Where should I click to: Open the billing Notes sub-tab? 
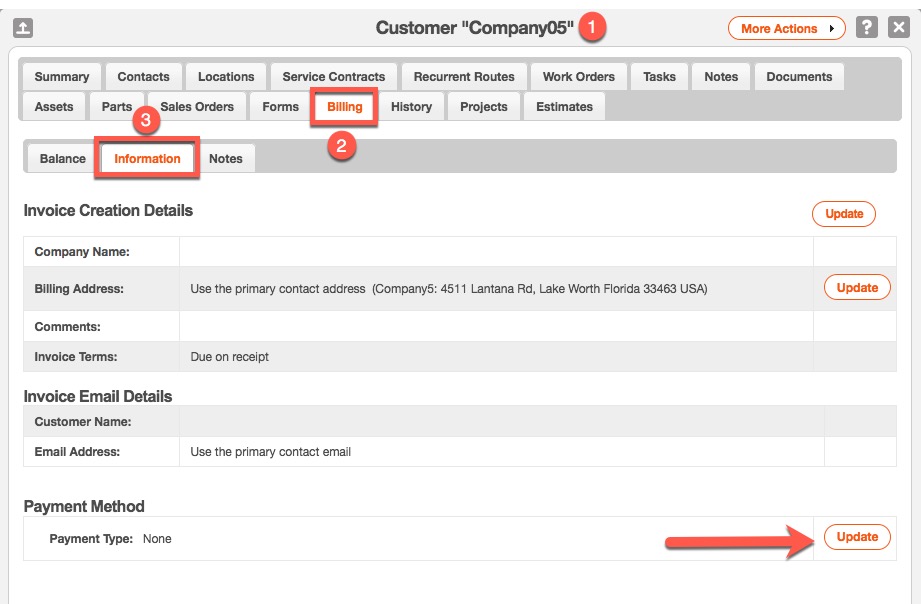225,159
